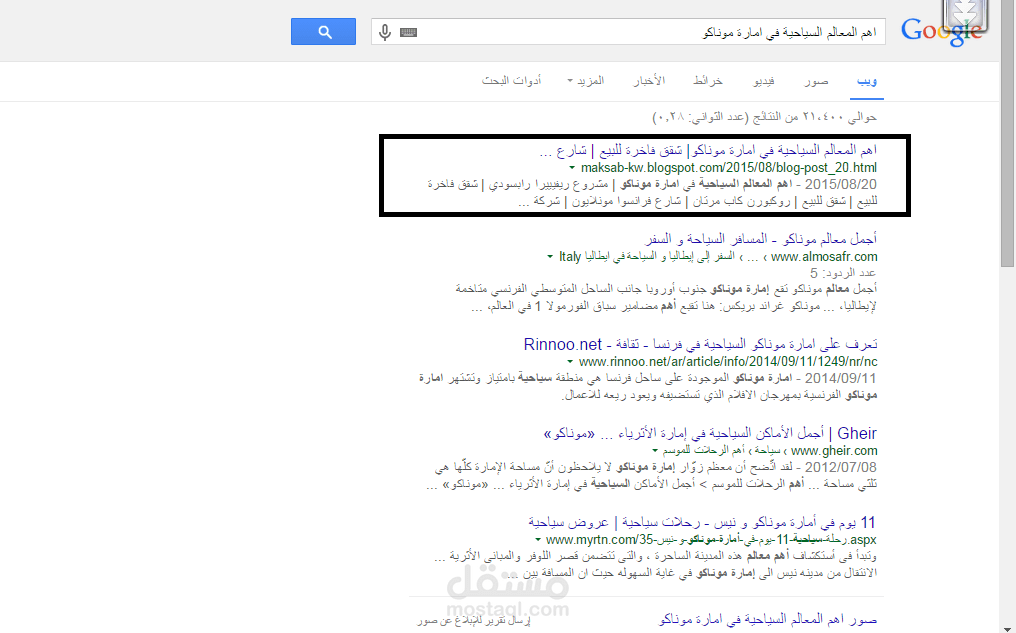Open the المزيد dropdown menu
The height and width of the screenshot is (633, 1016).
point(586,81)
